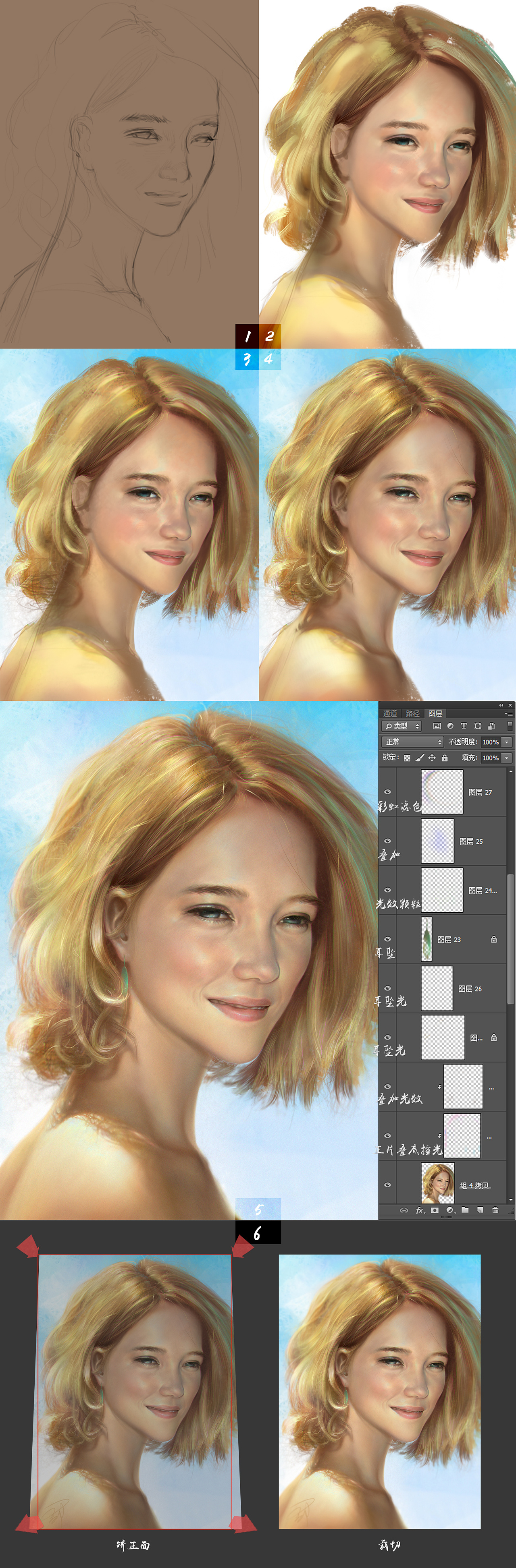The width and height of the screenshot is (516, 1568).
Task: Lock layer position with move icon
Action: tap(432, 758)
